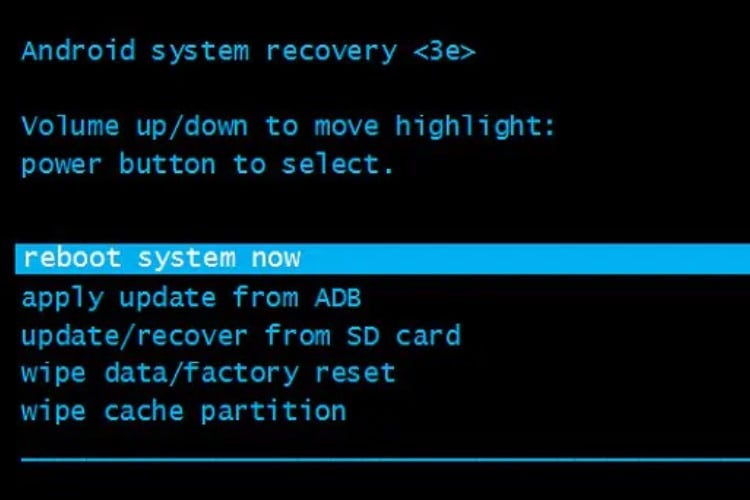
Task: Click the word factory in reset option
Action: pyautogui.click(x=241, y=373)
